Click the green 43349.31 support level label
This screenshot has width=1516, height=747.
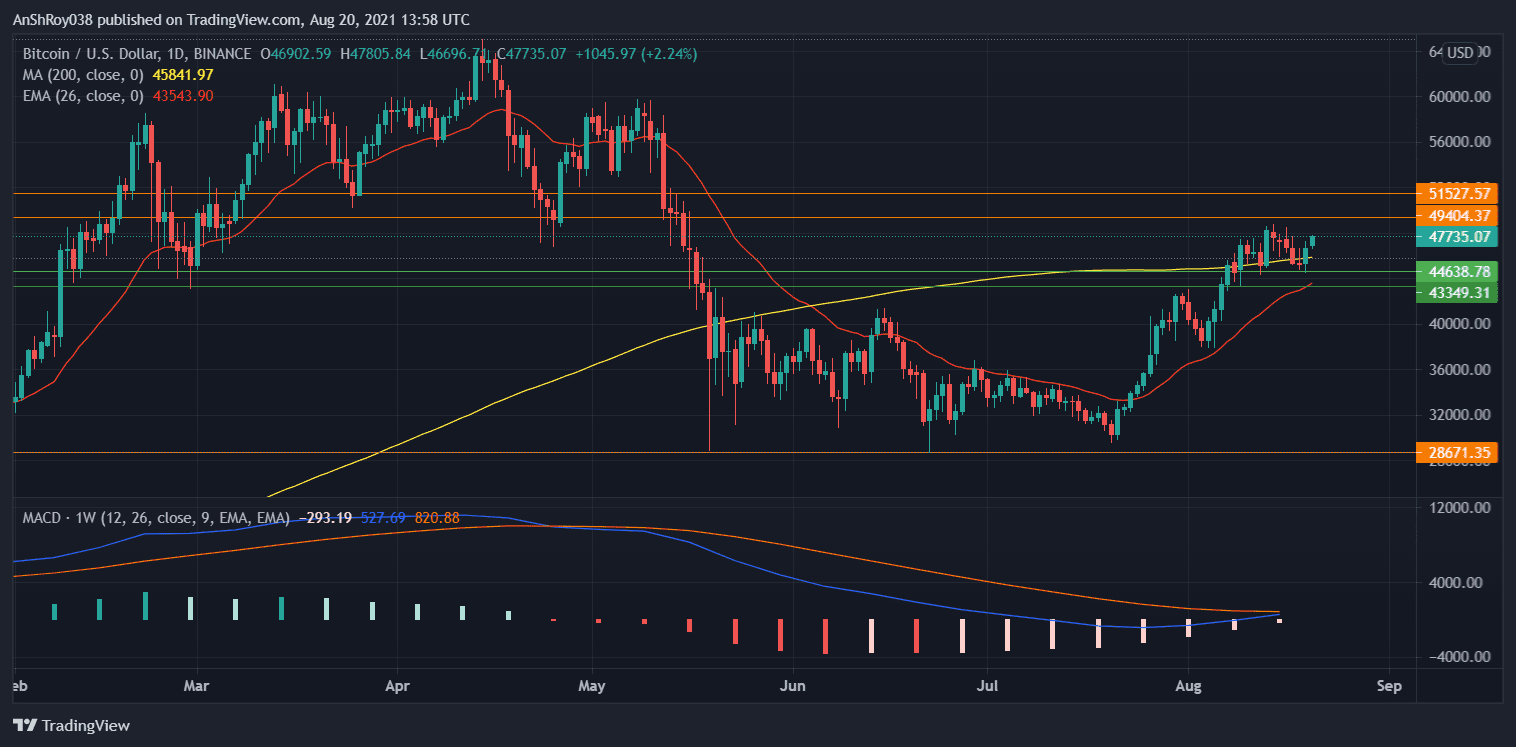[x=1459, y=292]
